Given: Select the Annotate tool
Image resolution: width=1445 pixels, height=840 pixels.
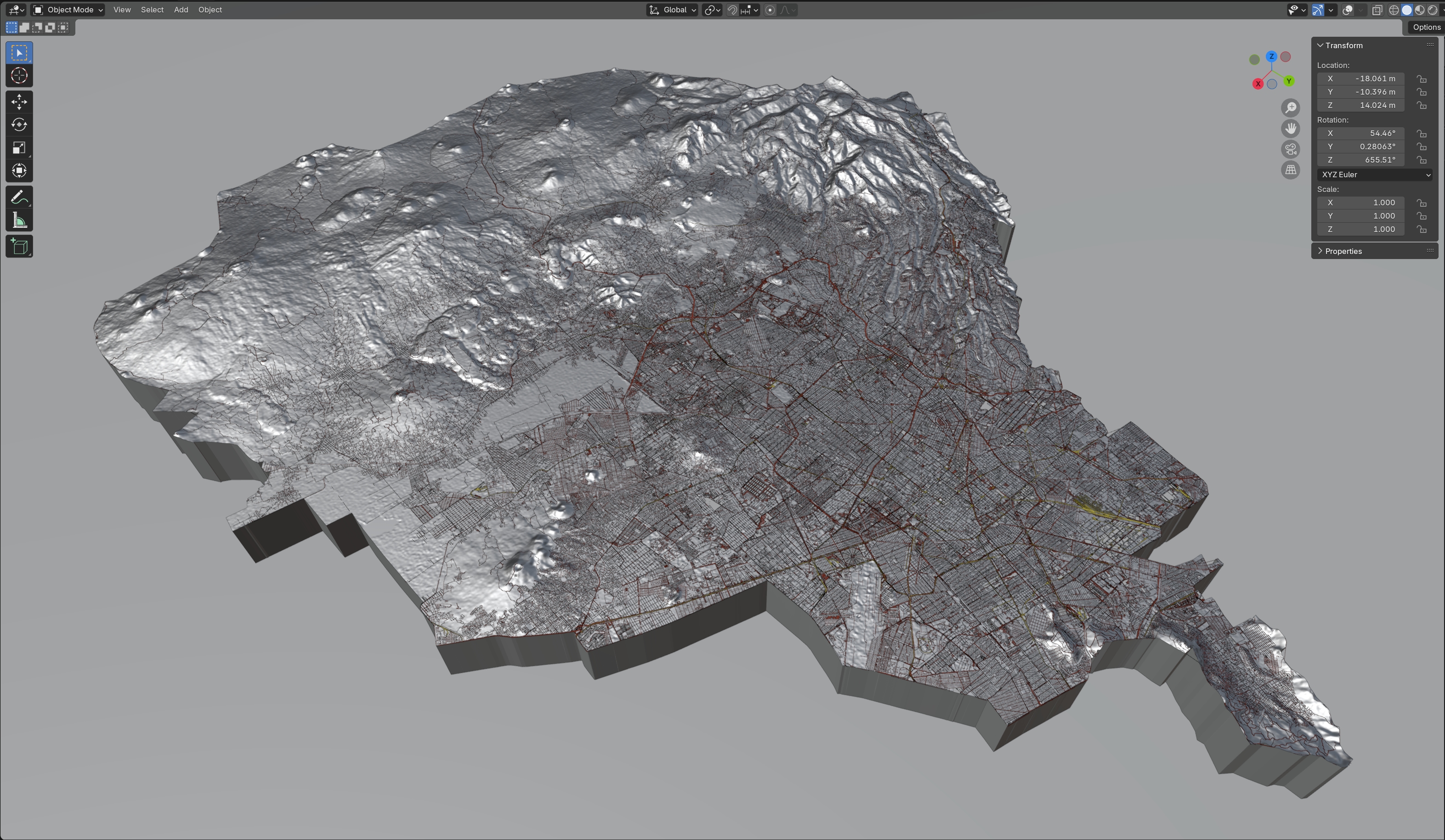Looking at the screenshot, I should point(19,197).
